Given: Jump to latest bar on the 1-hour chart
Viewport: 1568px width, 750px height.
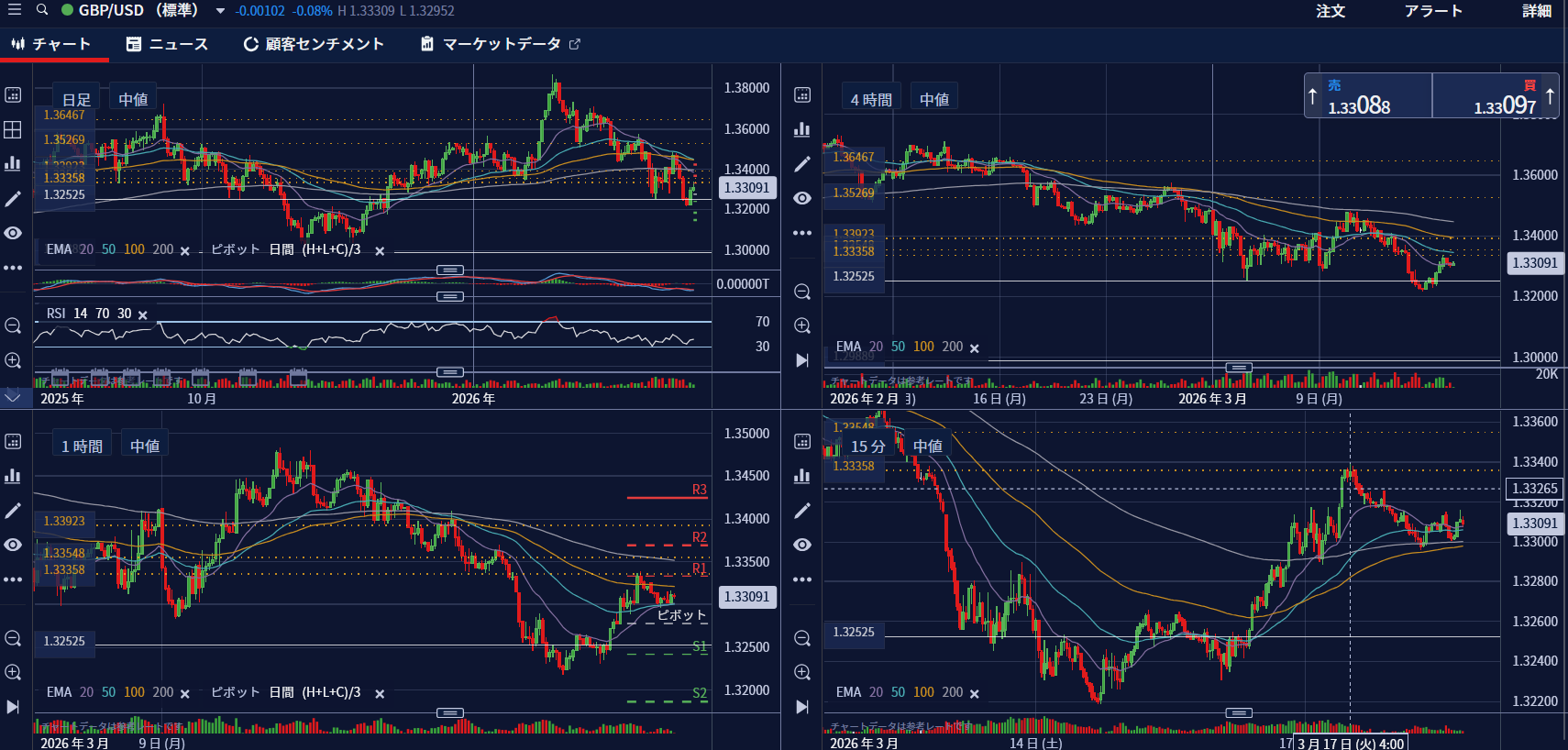Looking at the screenshot, I should [x=13, y=707].
